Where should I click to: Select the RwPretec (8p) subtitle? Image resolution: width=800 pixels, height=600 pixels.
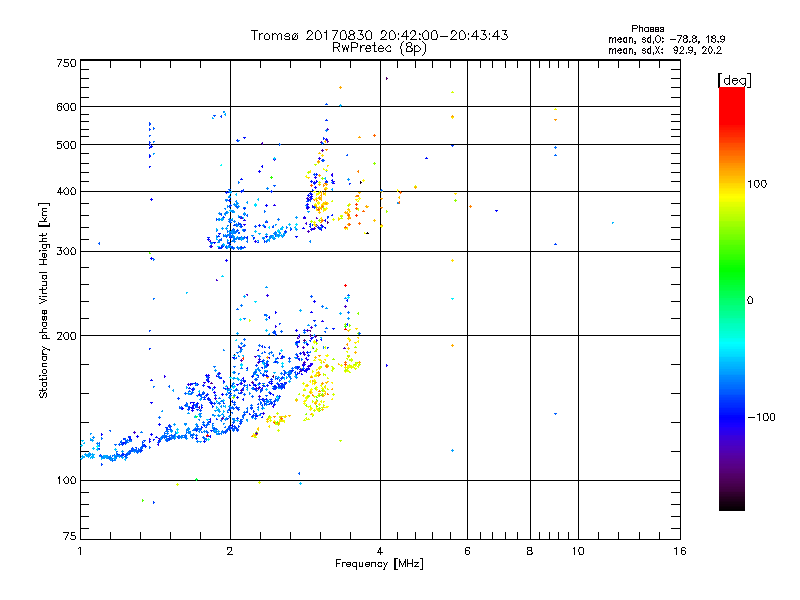[379, 48]
